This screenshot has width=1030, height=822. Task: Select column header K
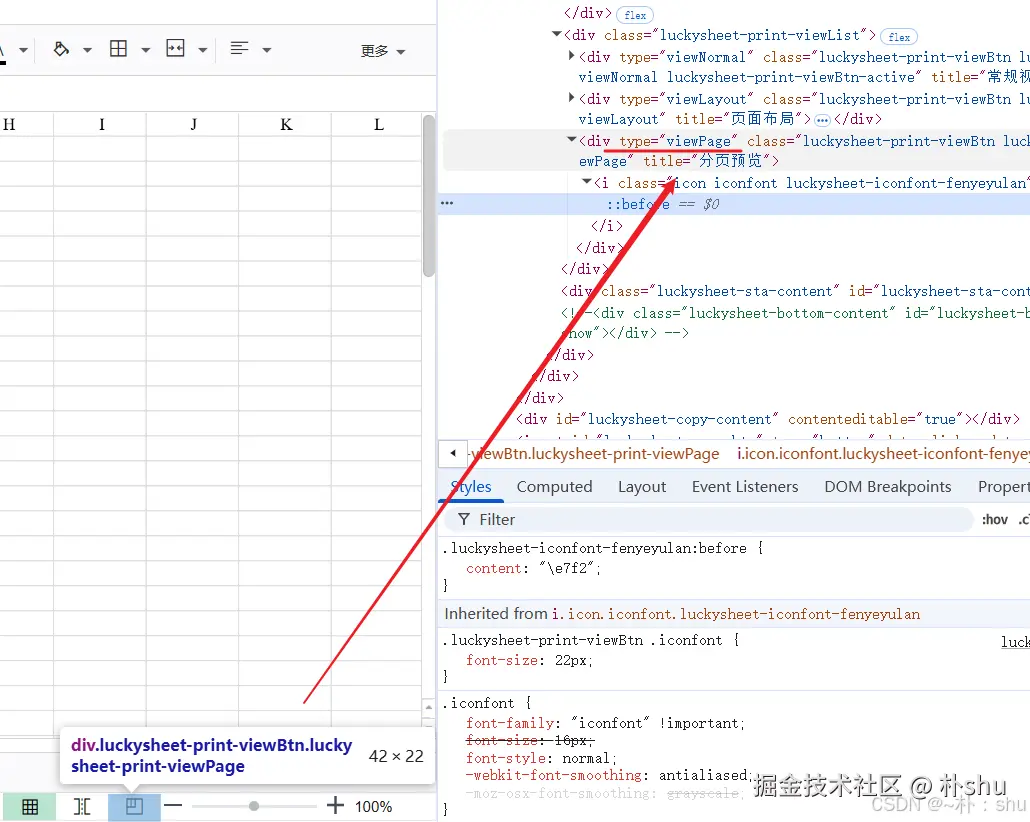286,124
